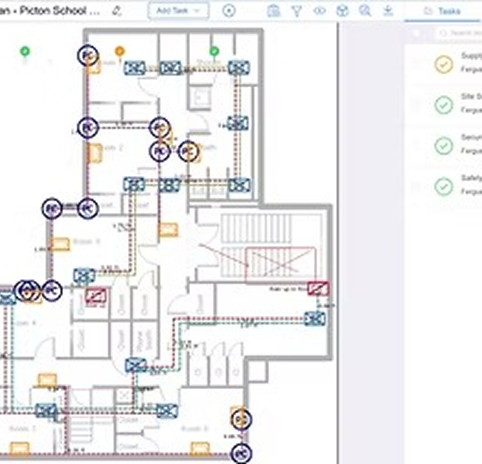The image size is (482, 464).
Task: Select the green pin marker in the top-right room
Action: [214, 52]
